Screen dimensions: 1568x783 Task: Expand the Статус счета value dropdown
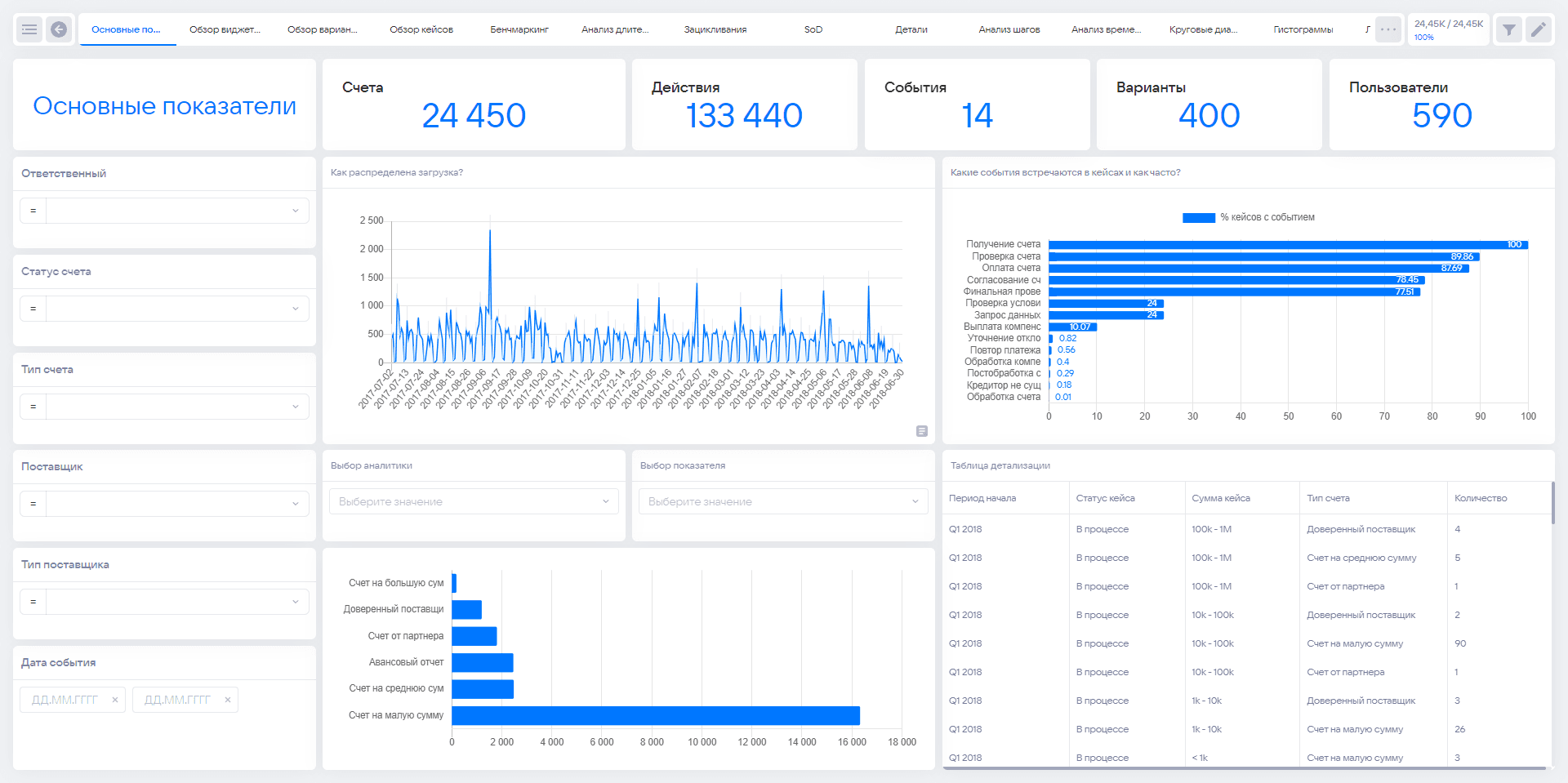(x=177, y=309)
